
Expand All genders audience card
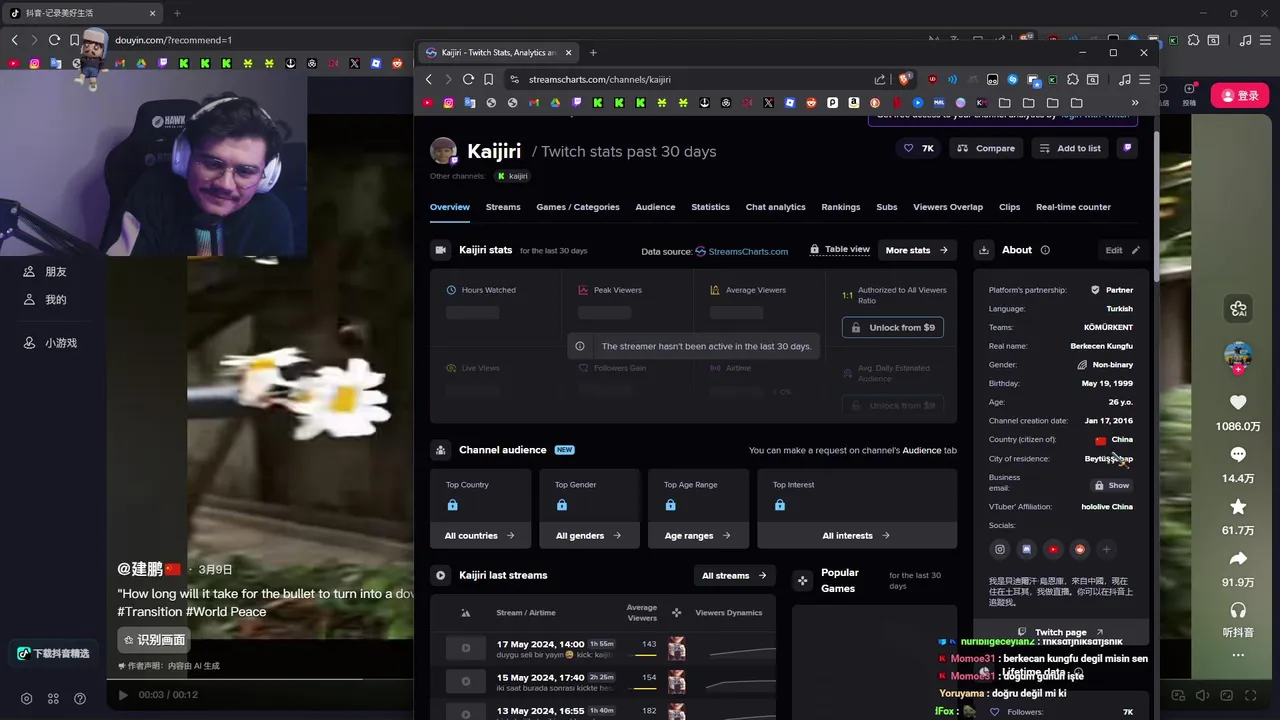(x=588, y=535)
